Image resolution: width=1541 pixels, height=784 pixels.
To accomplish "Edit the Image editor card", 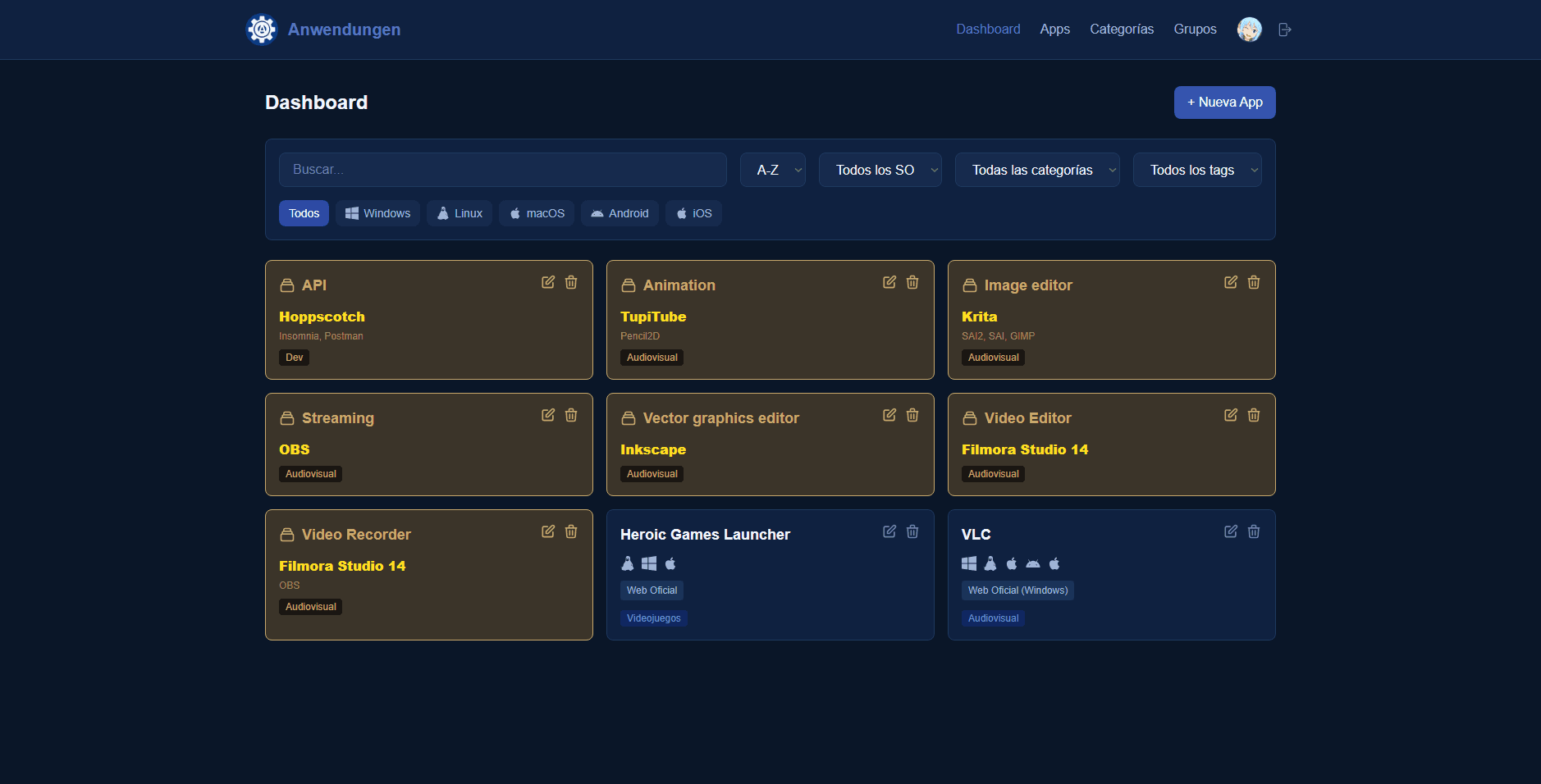I will (x=1231, y=282).
